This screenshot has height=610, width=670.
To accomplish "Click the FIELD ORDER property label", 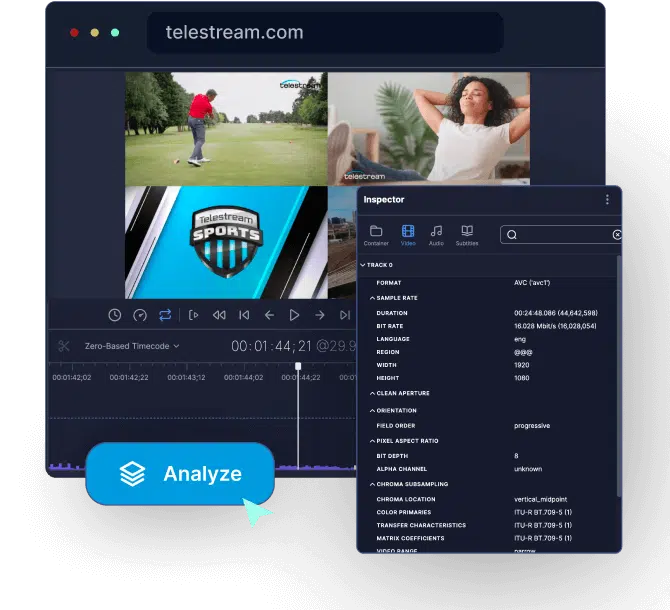I will [x=396, y=426].
